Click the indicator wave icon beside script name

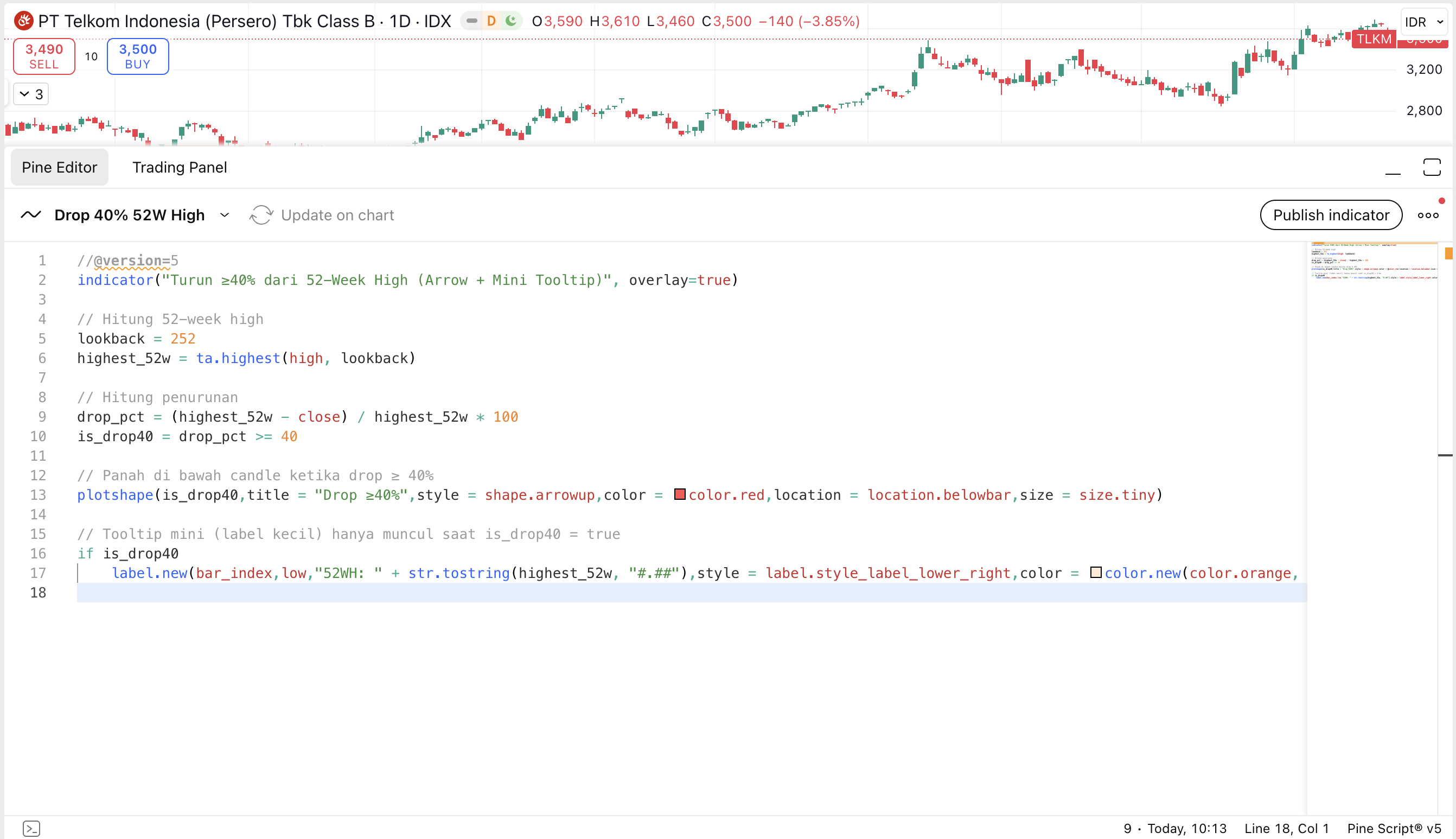pyautogui.click(x=31, y=215)
